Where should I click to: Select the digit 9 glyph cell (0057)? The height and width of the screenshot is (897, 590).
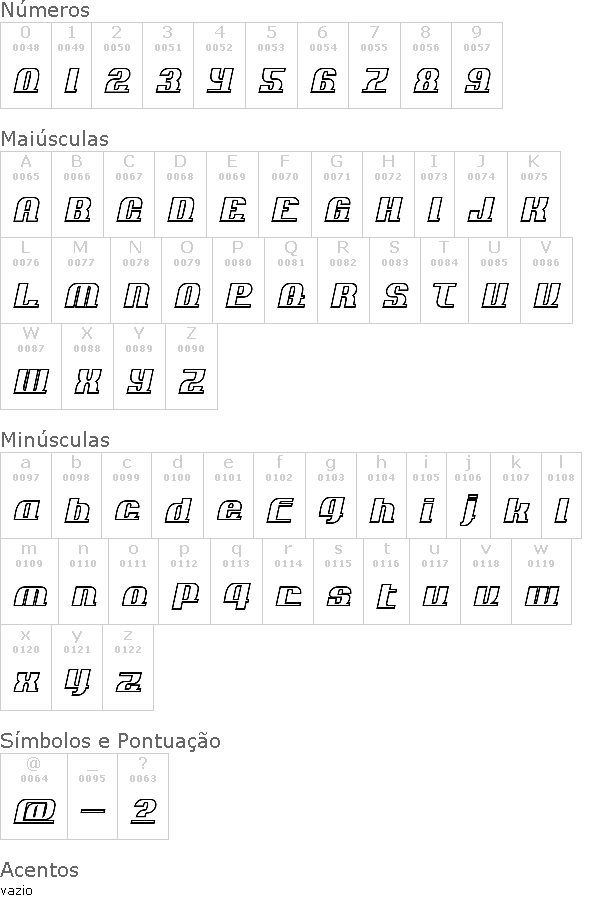coord(477,65)
